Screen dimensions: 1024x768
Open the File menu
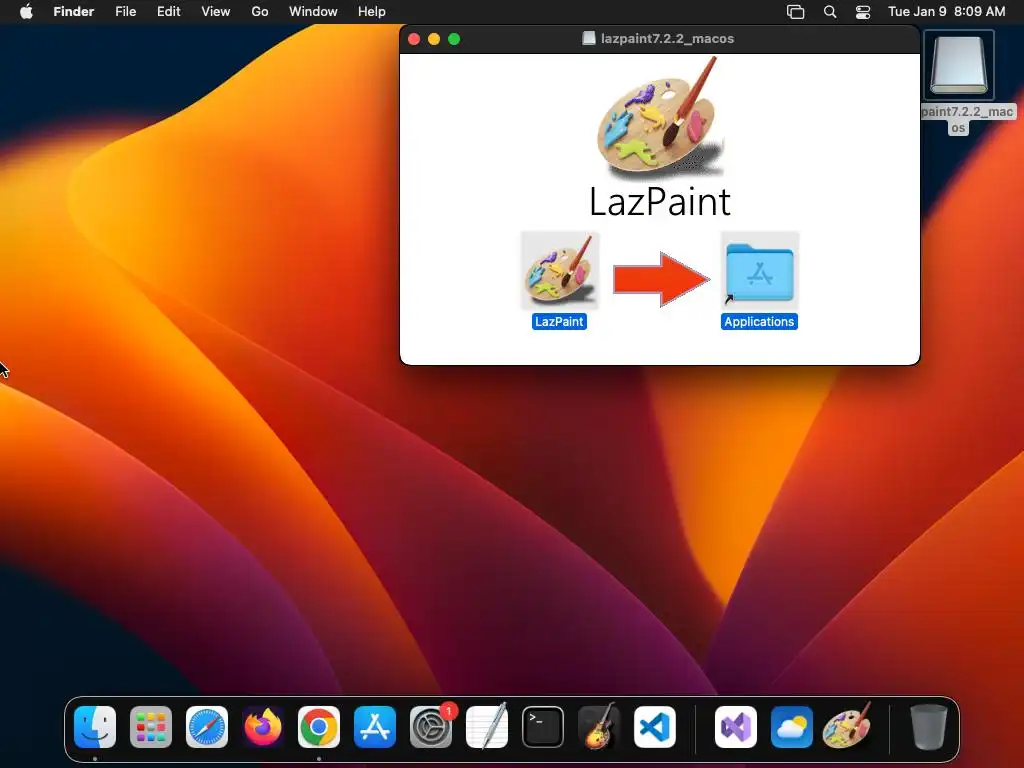pos(125,12)
